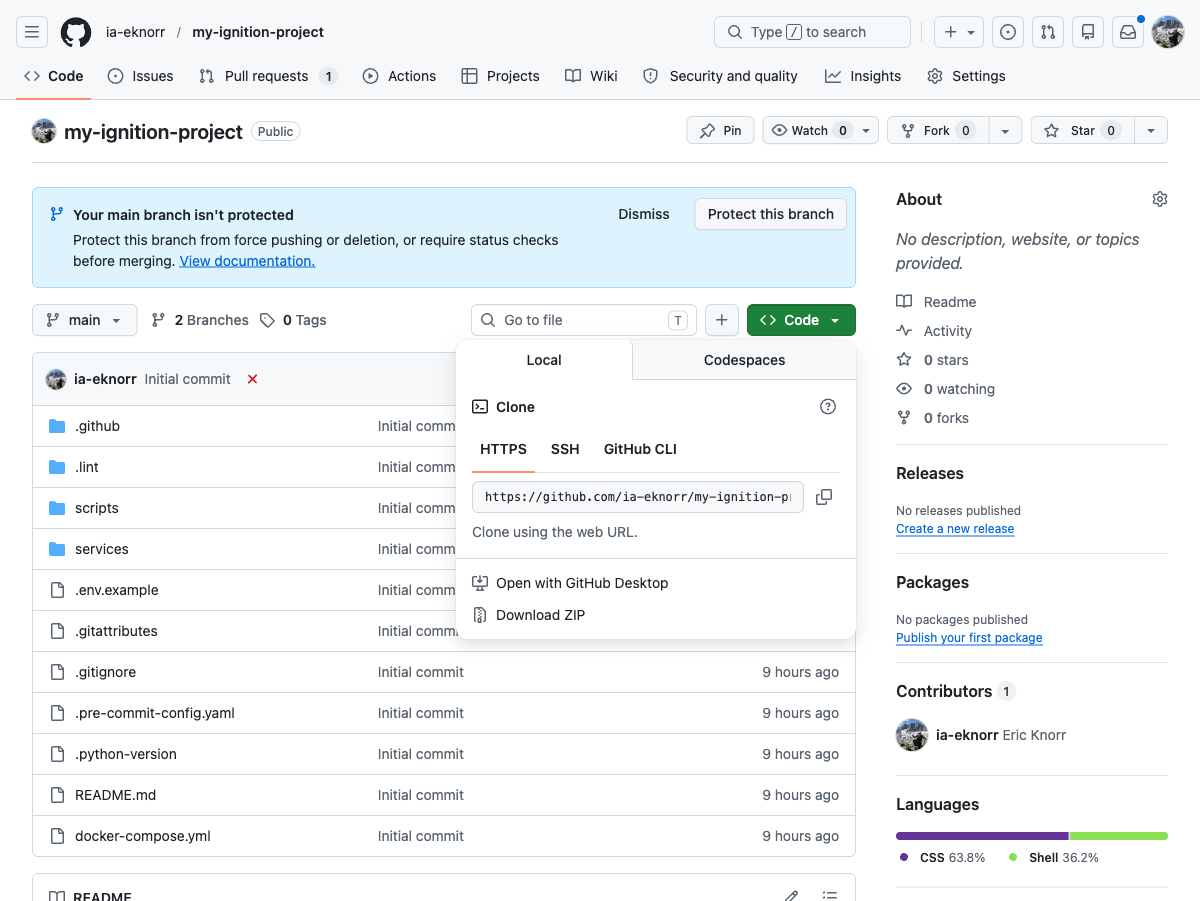Open the Insights tab
This screenshot has width=1200, height=901.
coord(863,76)
